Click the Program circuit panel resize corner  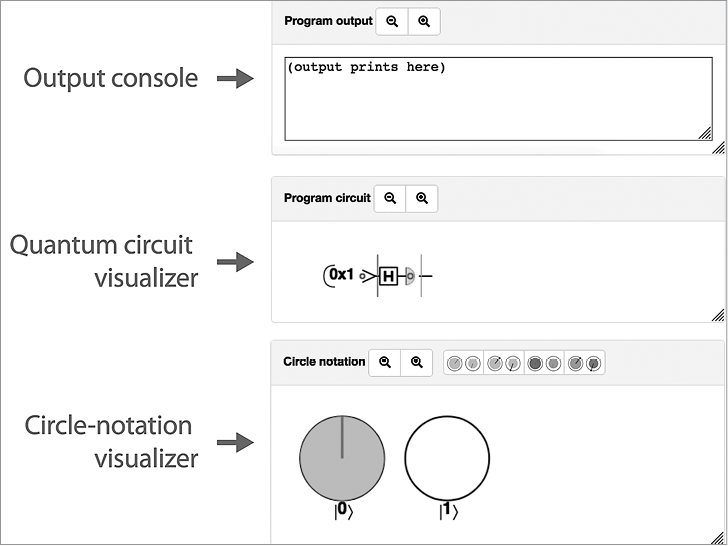point(719,315)
